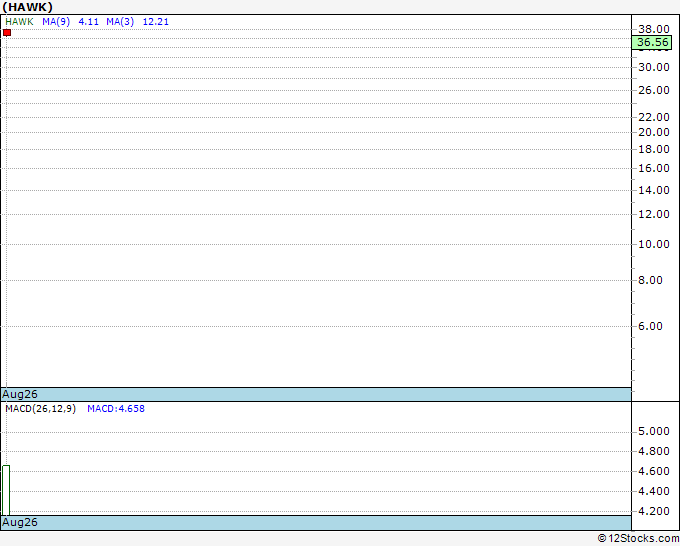Click the 38.00 price axis label
This screenshot has height=546, width=680.
654,29
